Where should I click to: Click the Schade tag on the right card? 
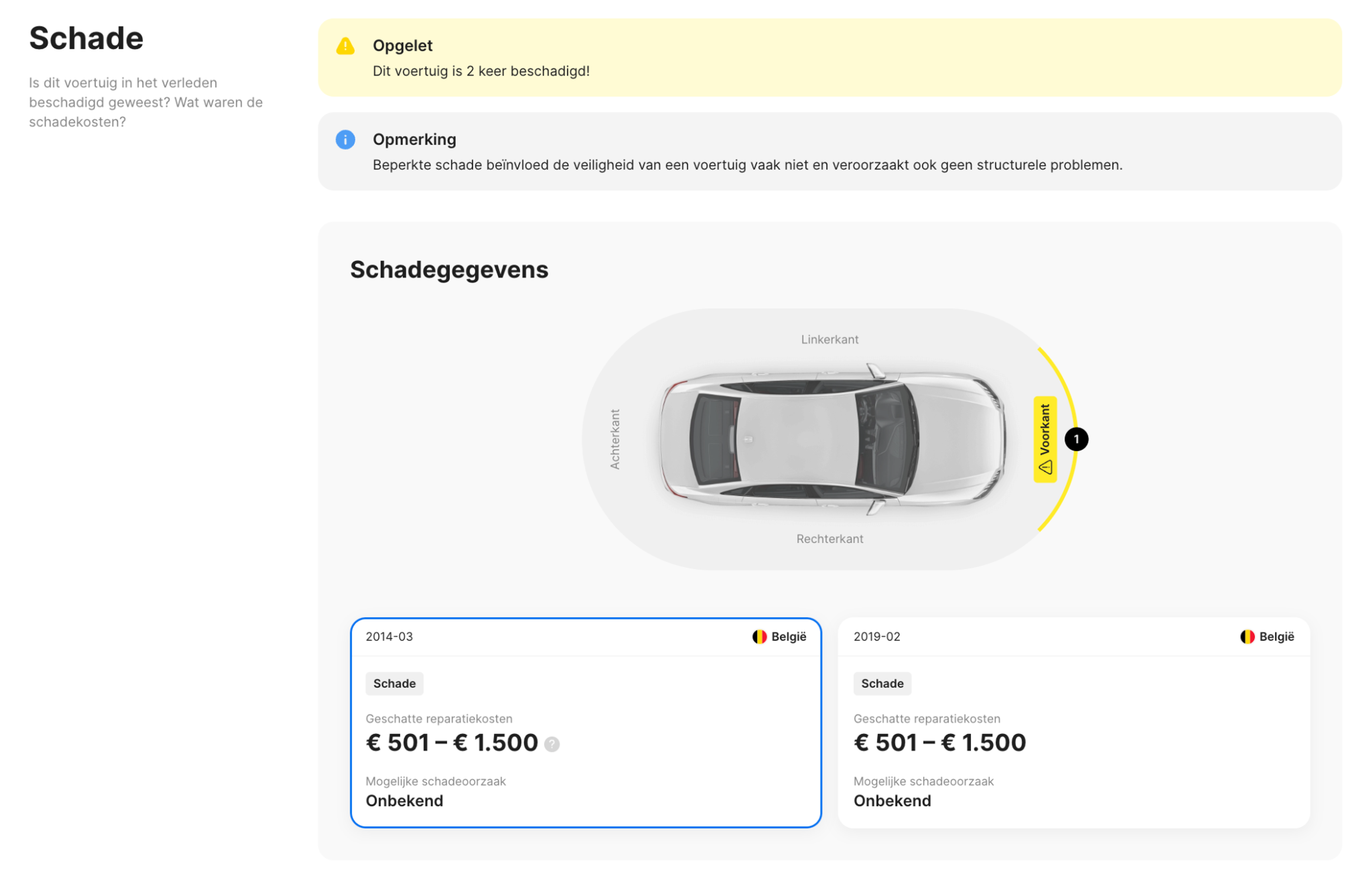click(x=882, y=683)
